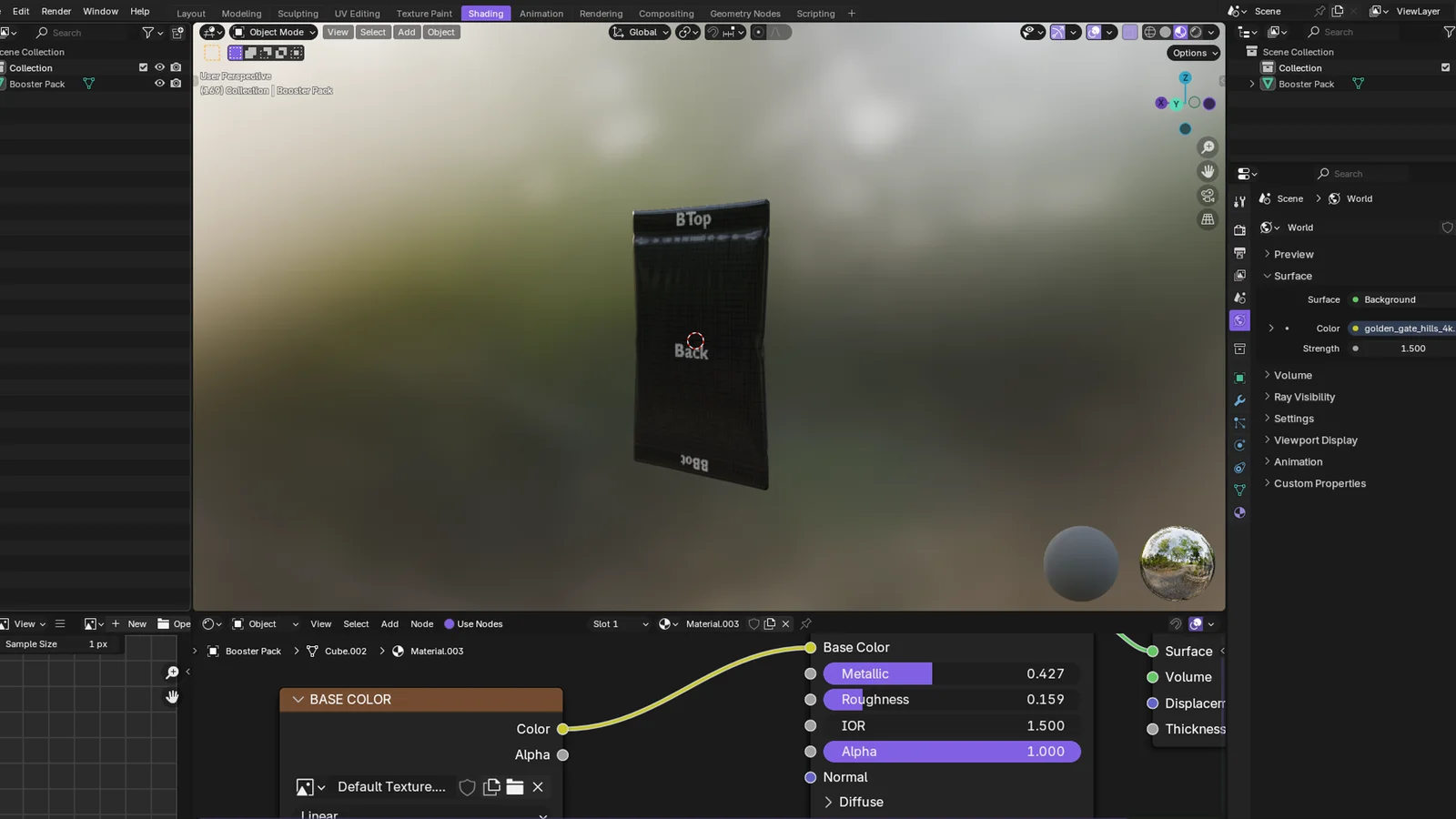The height and width of the screenshot is (819, 1456).
Task: Open the Modifiers wrench tab icon
Action: [x=1239, y=400]
